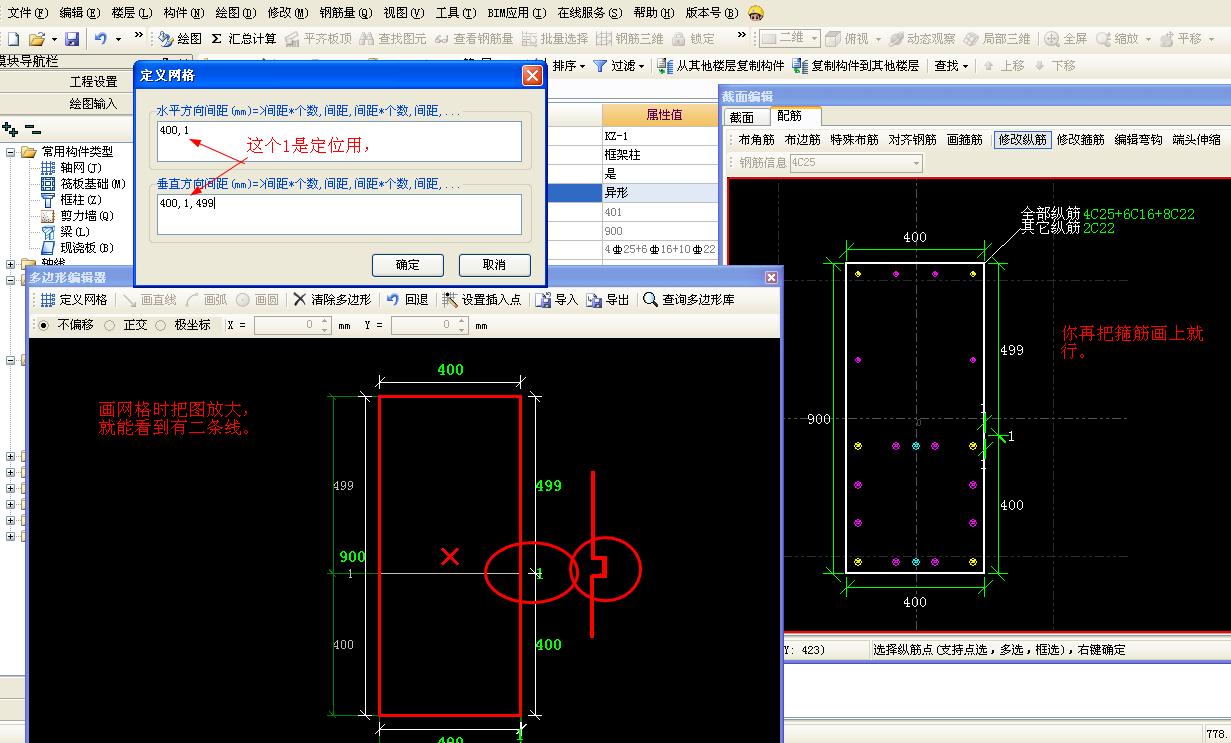
Task: Click 端头伸缩 in section editor
Action: click(1196, 140)
